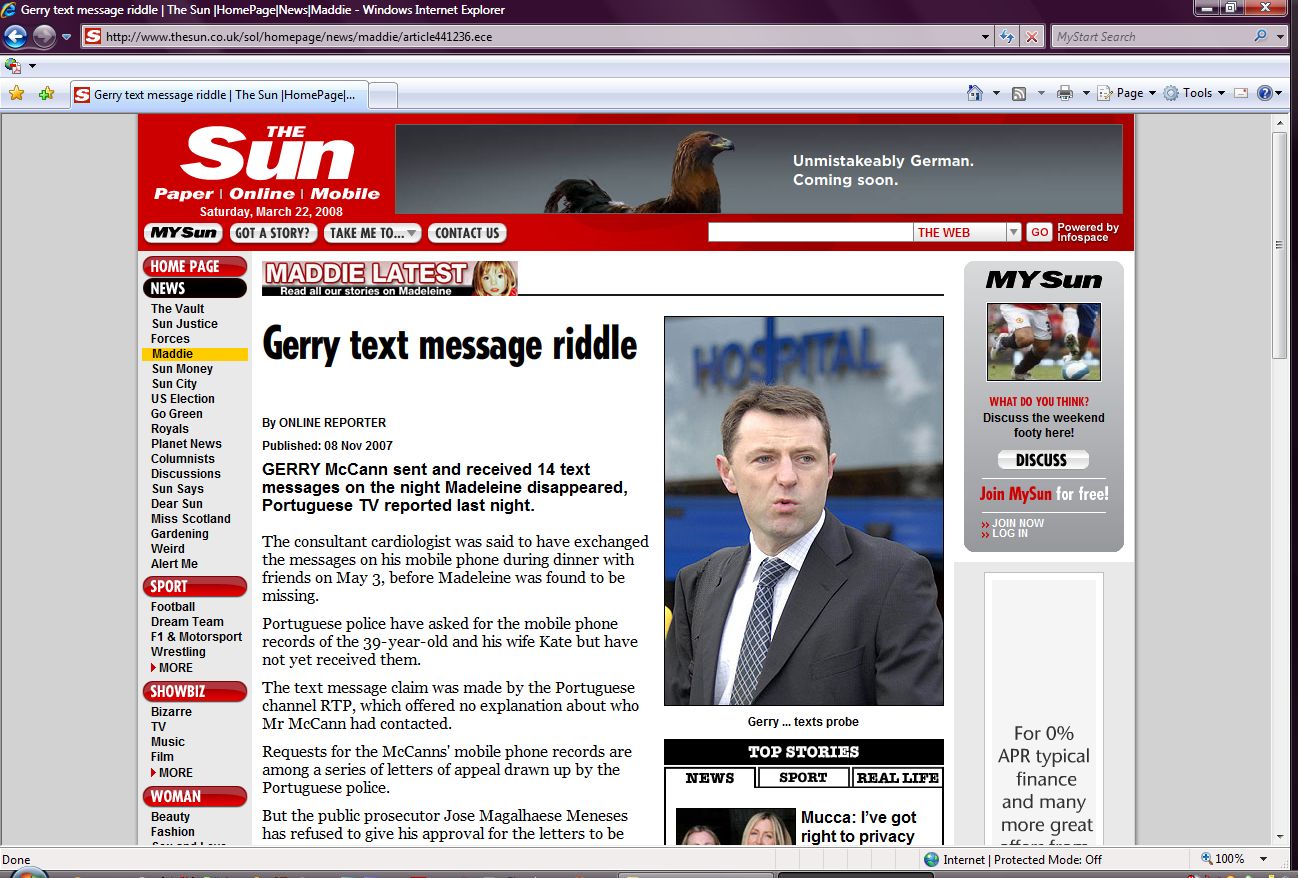Click the MySun football thumbnail image
Screen dimensions: 1298x878
click(1043, 342)
